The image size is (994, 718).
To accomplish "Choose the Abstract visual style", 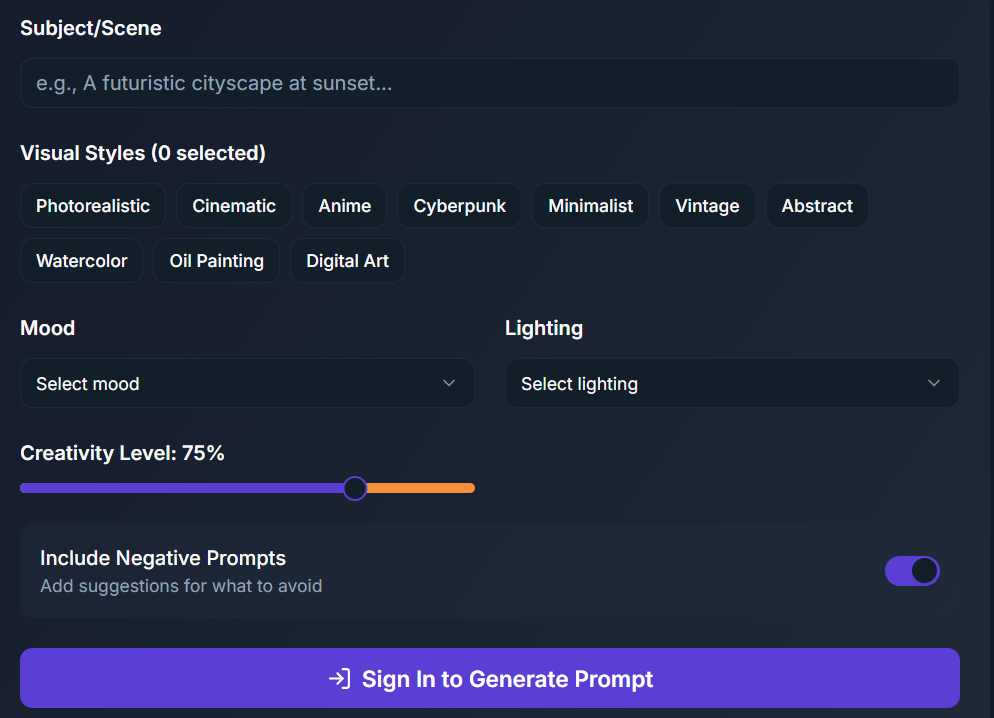I will (x=817, y=205).
